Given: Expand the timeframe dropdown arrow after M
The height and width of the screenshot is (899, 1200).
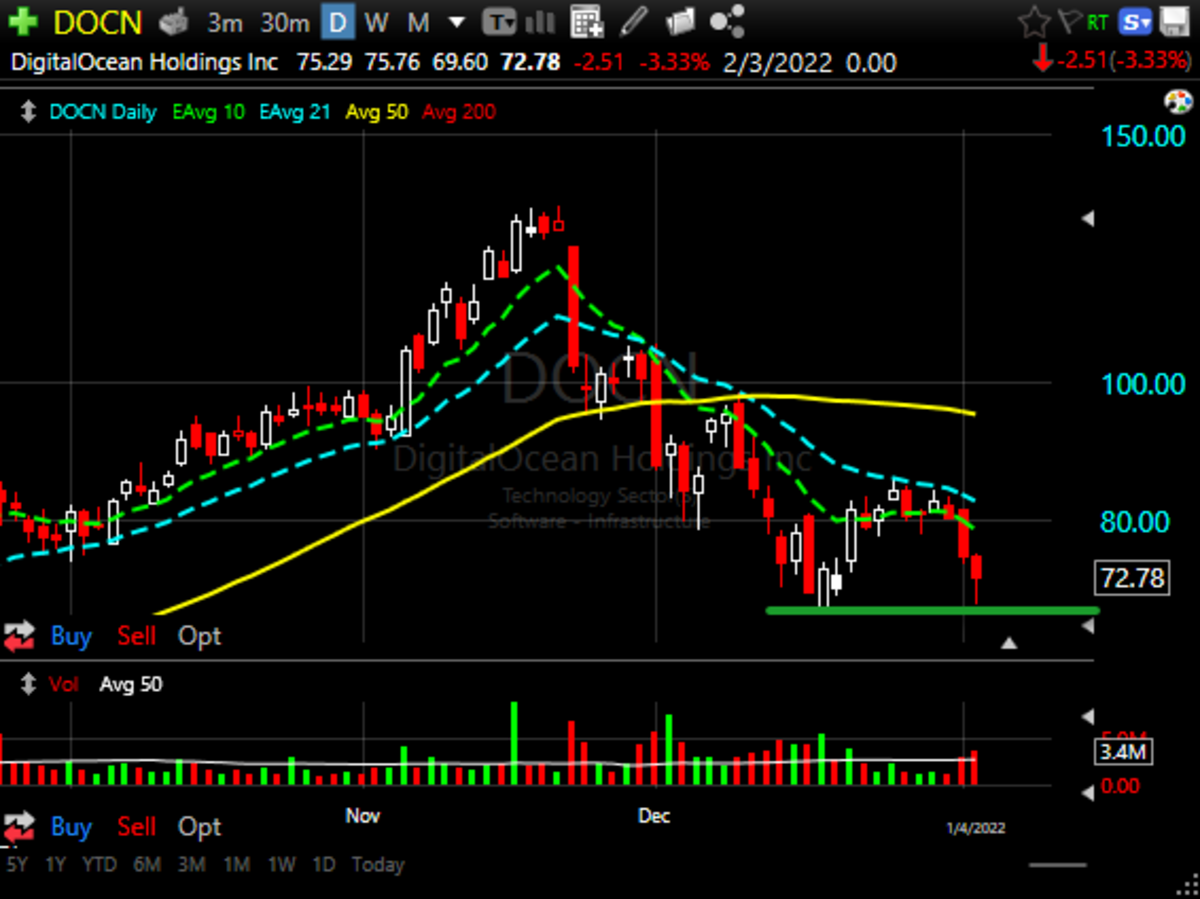Looking at the screenshot, I should pos(456,21).
